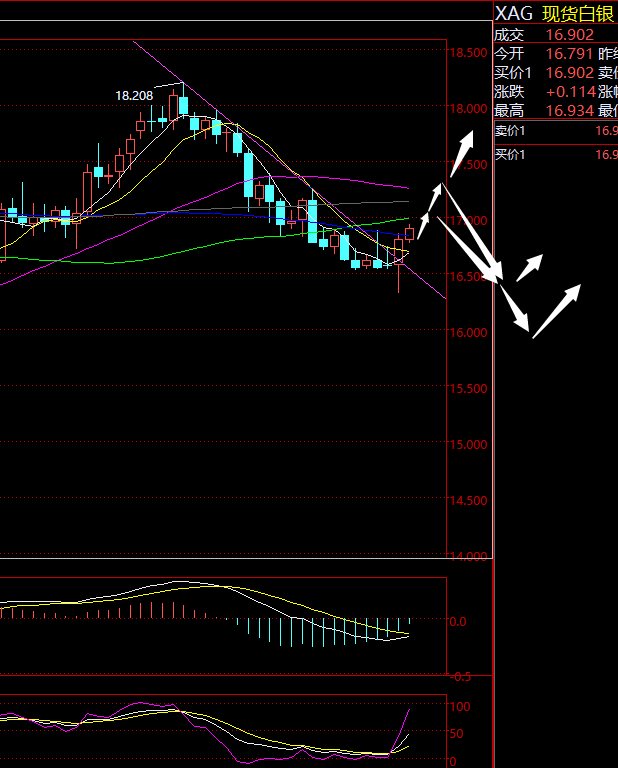Select the long lower-wick candle below 16.500
Viewport: 618px width, 768px height.
pos(399,264)
